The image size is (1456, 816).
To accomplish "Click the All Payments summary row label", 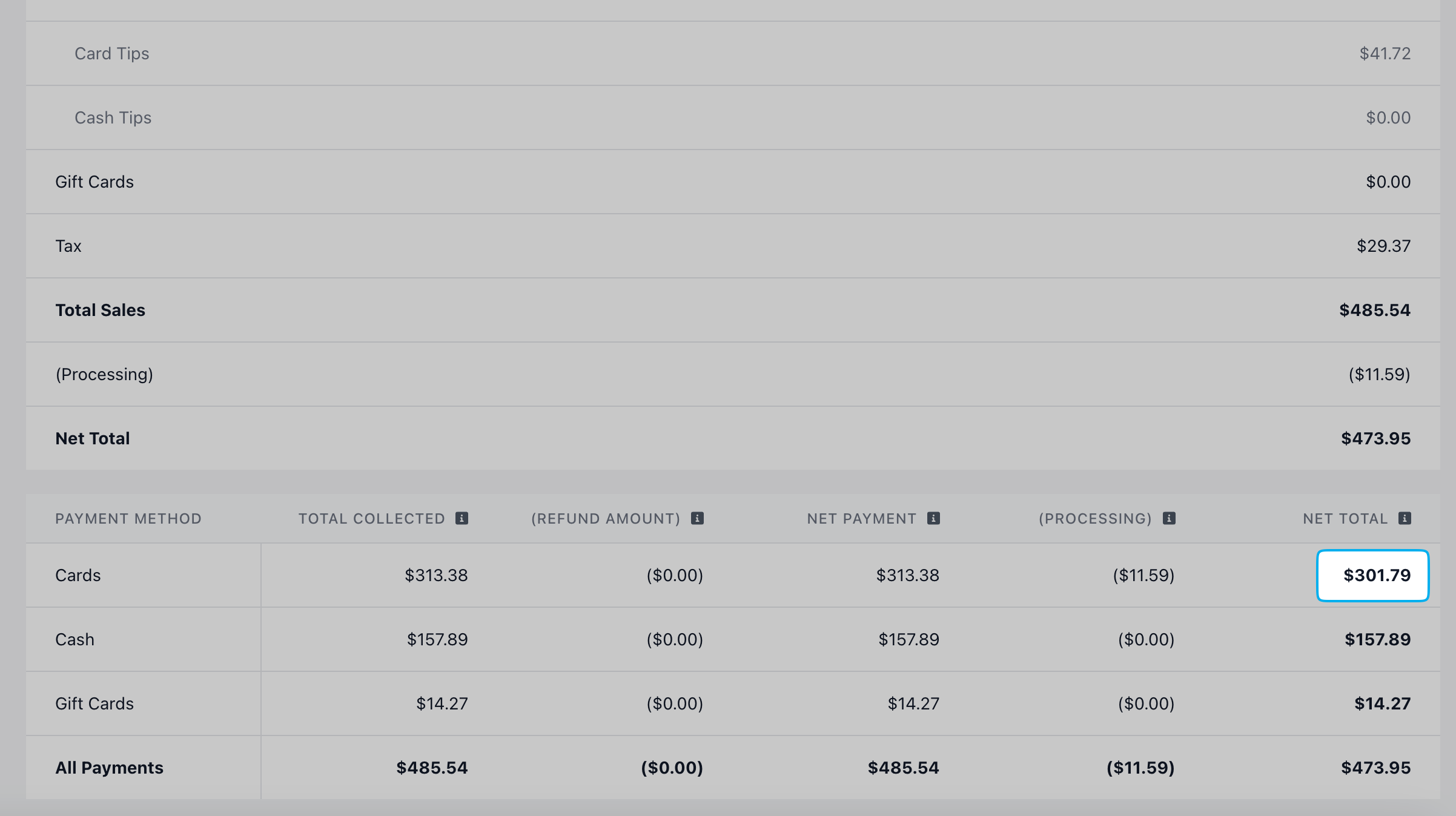I will [109, 768].
